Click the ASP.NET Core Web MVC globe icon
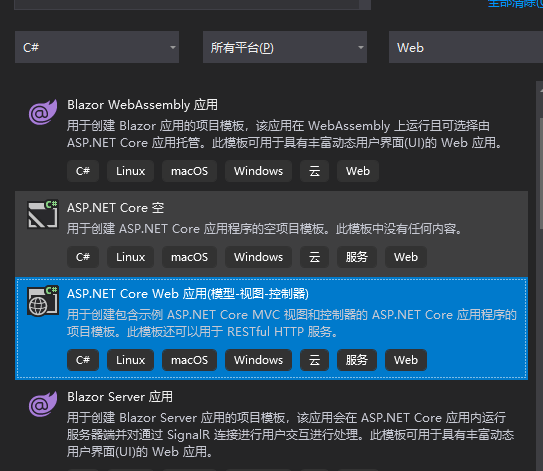543x471 pixels. pyautogui.click(x=43, y=301)
